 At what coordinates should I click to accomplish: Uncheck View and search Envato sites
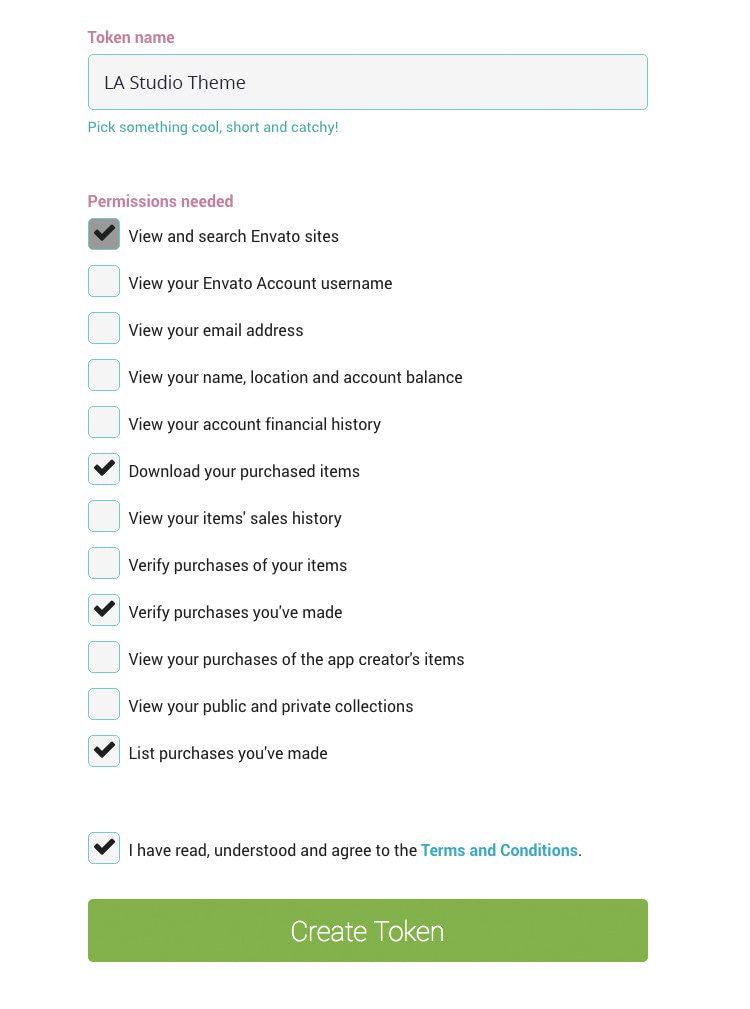click(104, 235)
